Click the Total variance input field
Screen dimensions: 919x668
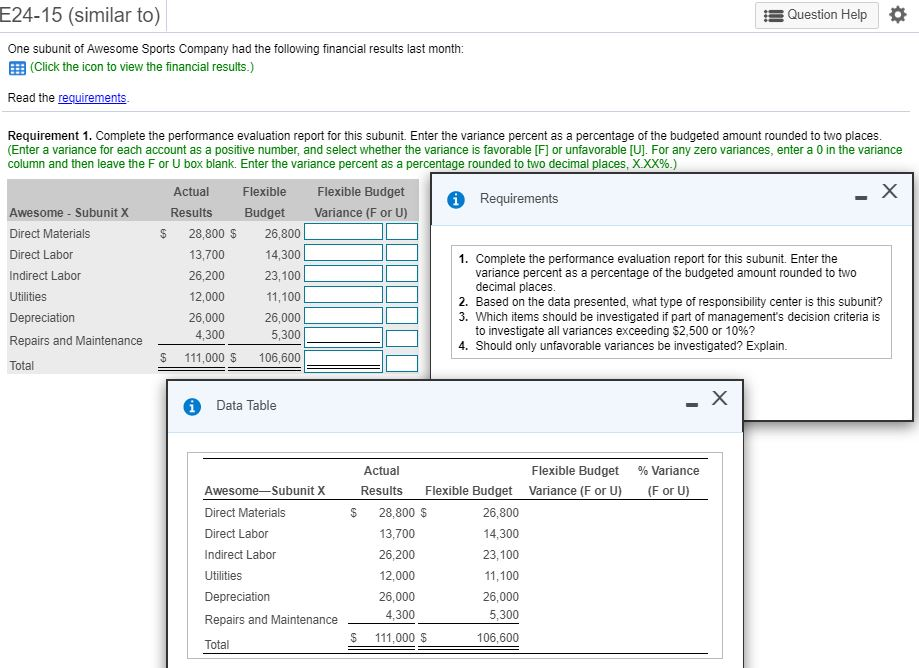(x=343, y=362)
